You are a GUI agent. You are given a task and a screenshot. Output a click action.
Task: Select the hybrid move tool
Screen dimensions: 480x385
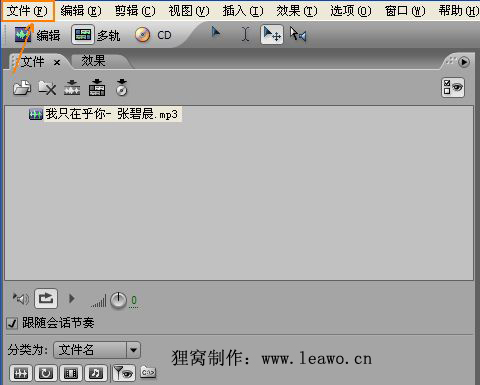point(272,34)
